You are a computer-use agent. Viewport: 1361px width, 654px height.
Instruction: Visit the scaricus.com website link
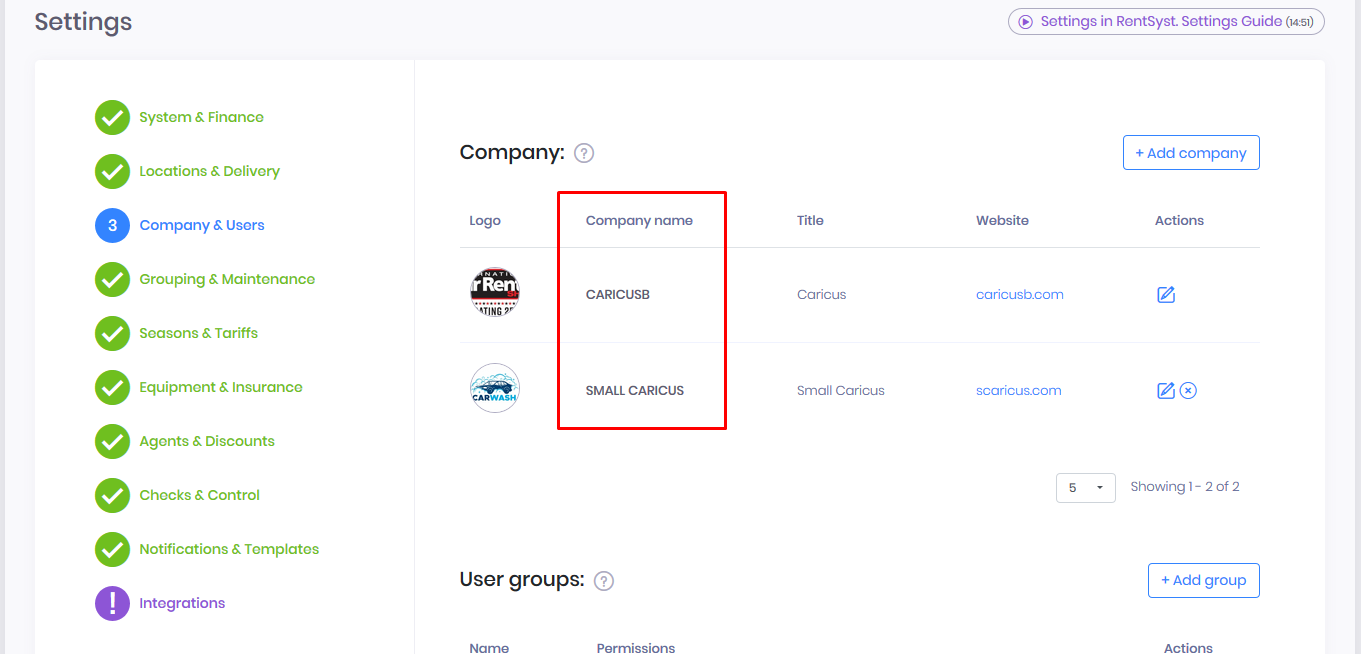[1019, 390]
